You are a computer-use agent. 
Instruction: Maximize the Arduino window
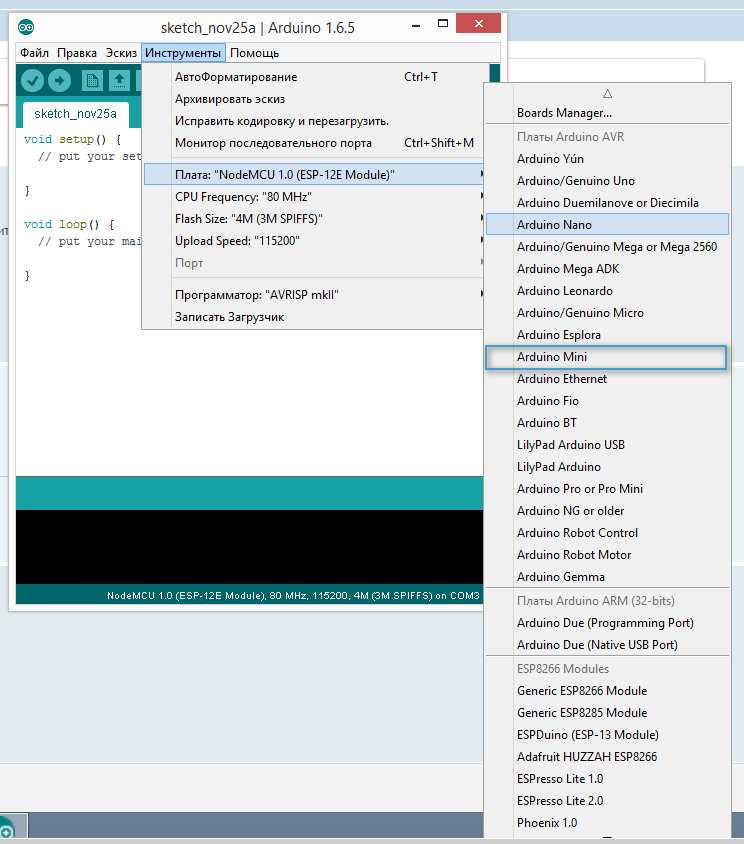click(443, 24)
